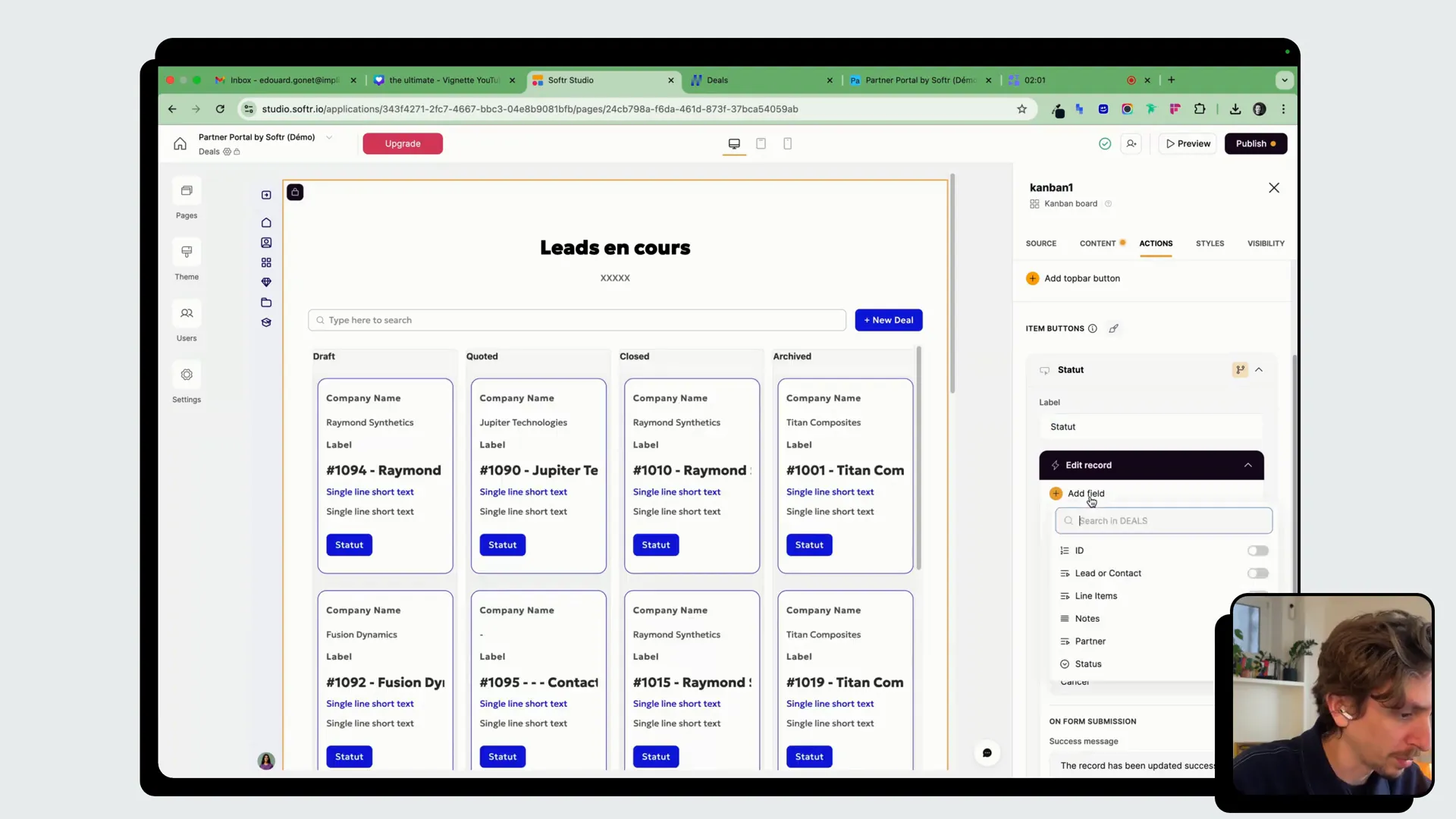1456x819 pixels.
Task: Toggle the ID field switch
Action: coord(1257,551)
